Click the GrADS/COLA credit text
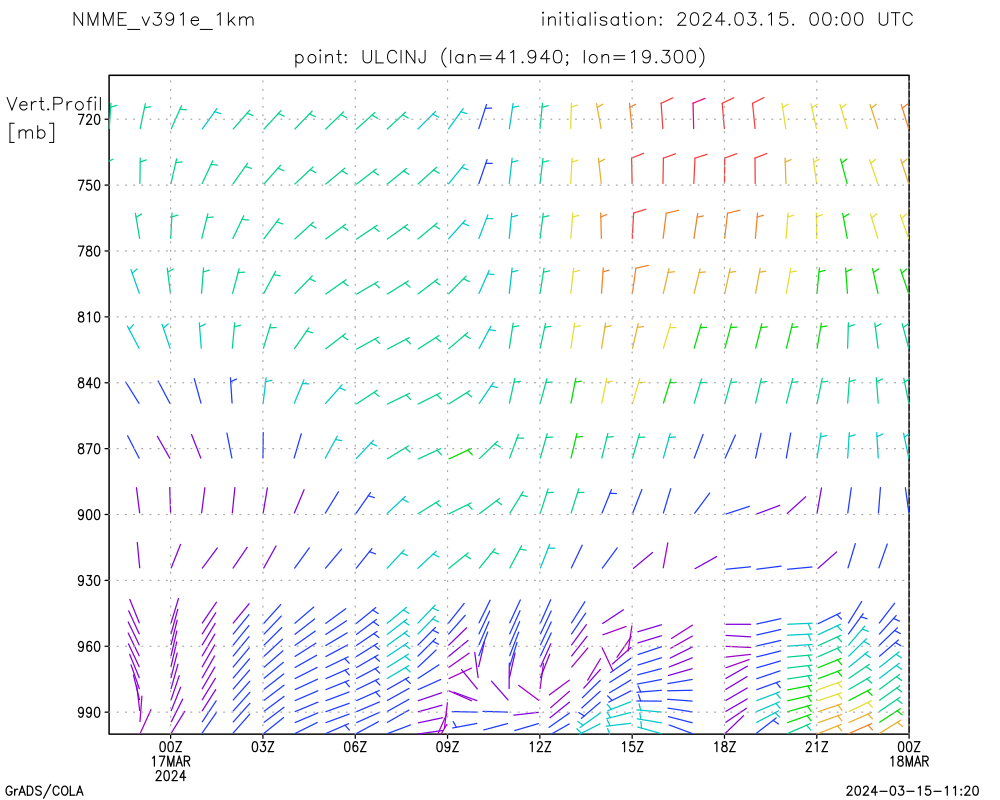1000x800 pixels. 44,791
